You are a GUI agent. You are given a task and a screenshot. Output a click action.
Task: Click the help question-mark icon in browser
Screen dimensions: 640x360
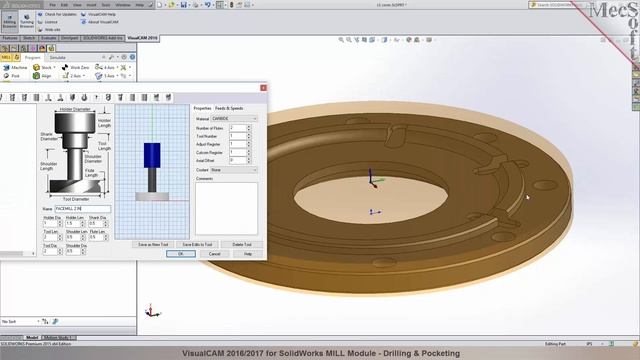tap(132, 57)
